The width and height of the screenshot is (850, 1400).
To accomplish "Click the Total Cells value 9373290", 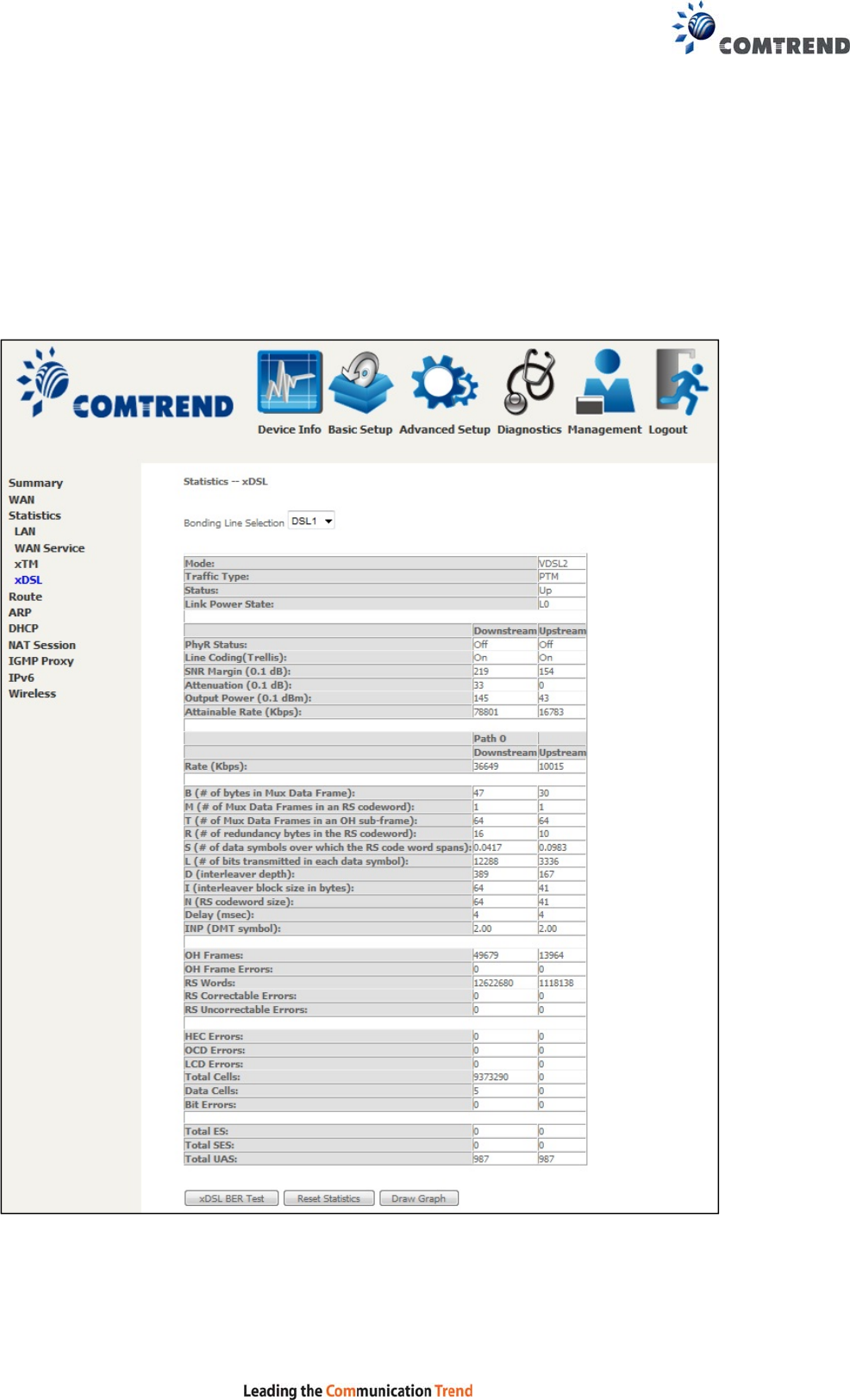I will click(491, 1078).
